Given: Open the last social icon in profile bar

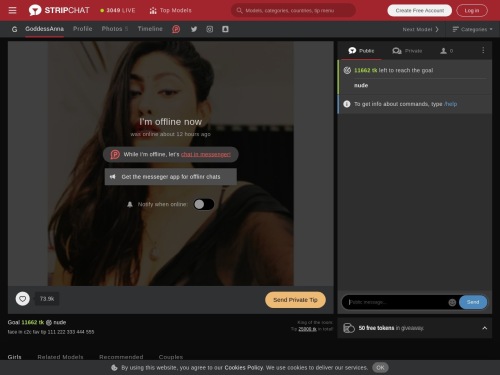Looking at the screenshot, I should 225,29.
